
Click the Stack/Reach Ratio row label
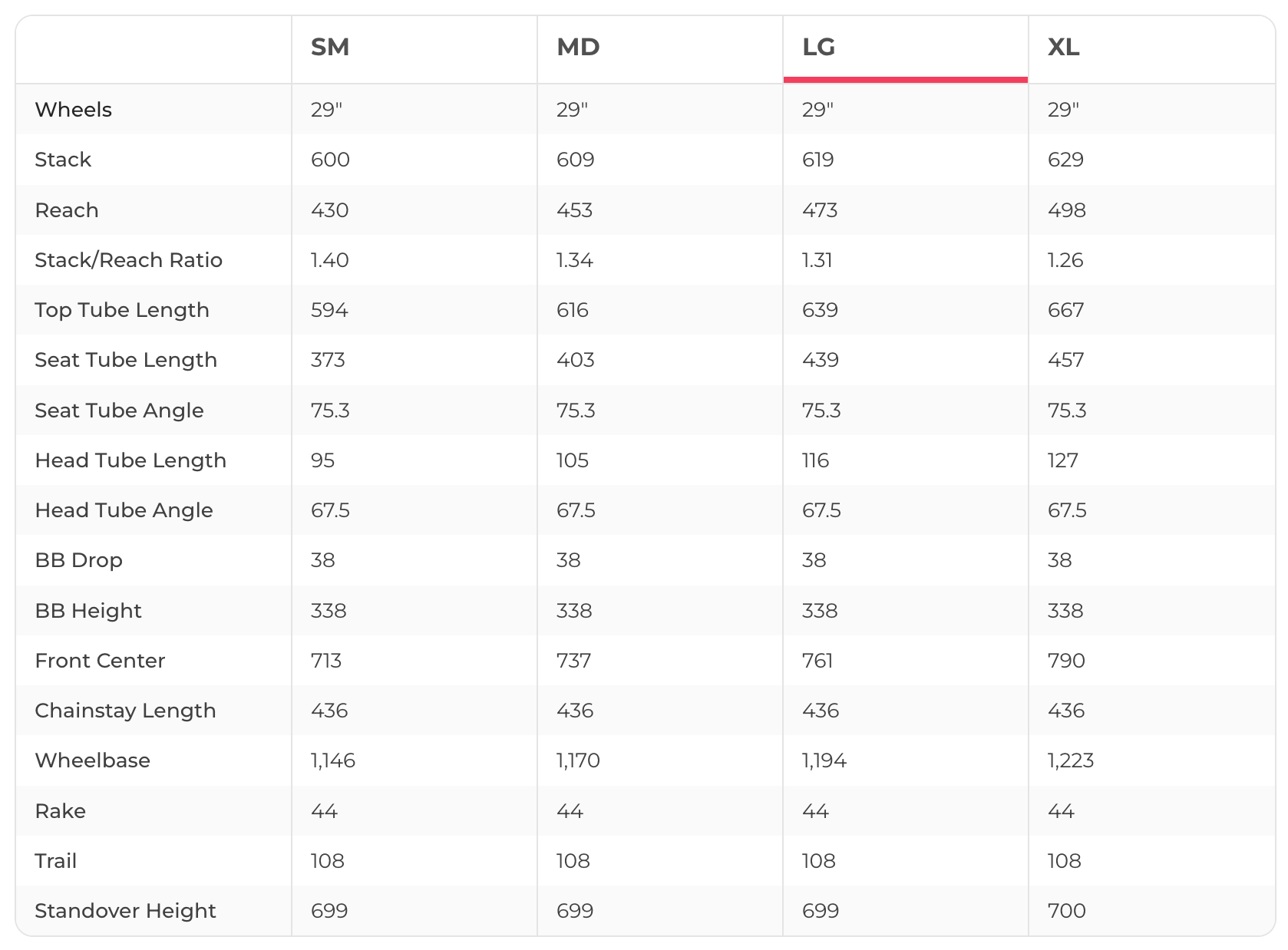(x=128, y=260)
